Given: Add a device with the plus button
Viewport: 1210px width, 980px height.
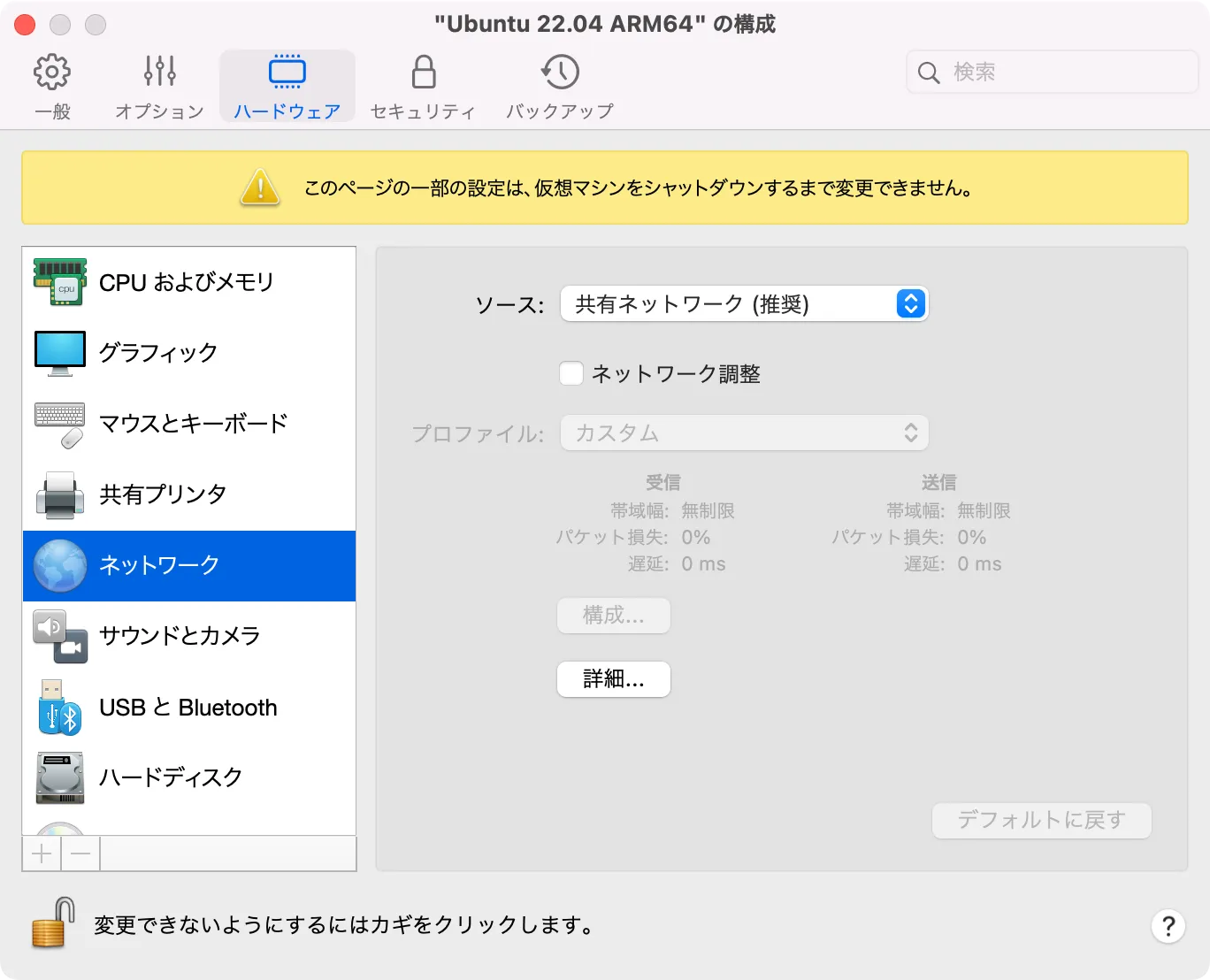Looking at the screenshot, I should point(42,854).
